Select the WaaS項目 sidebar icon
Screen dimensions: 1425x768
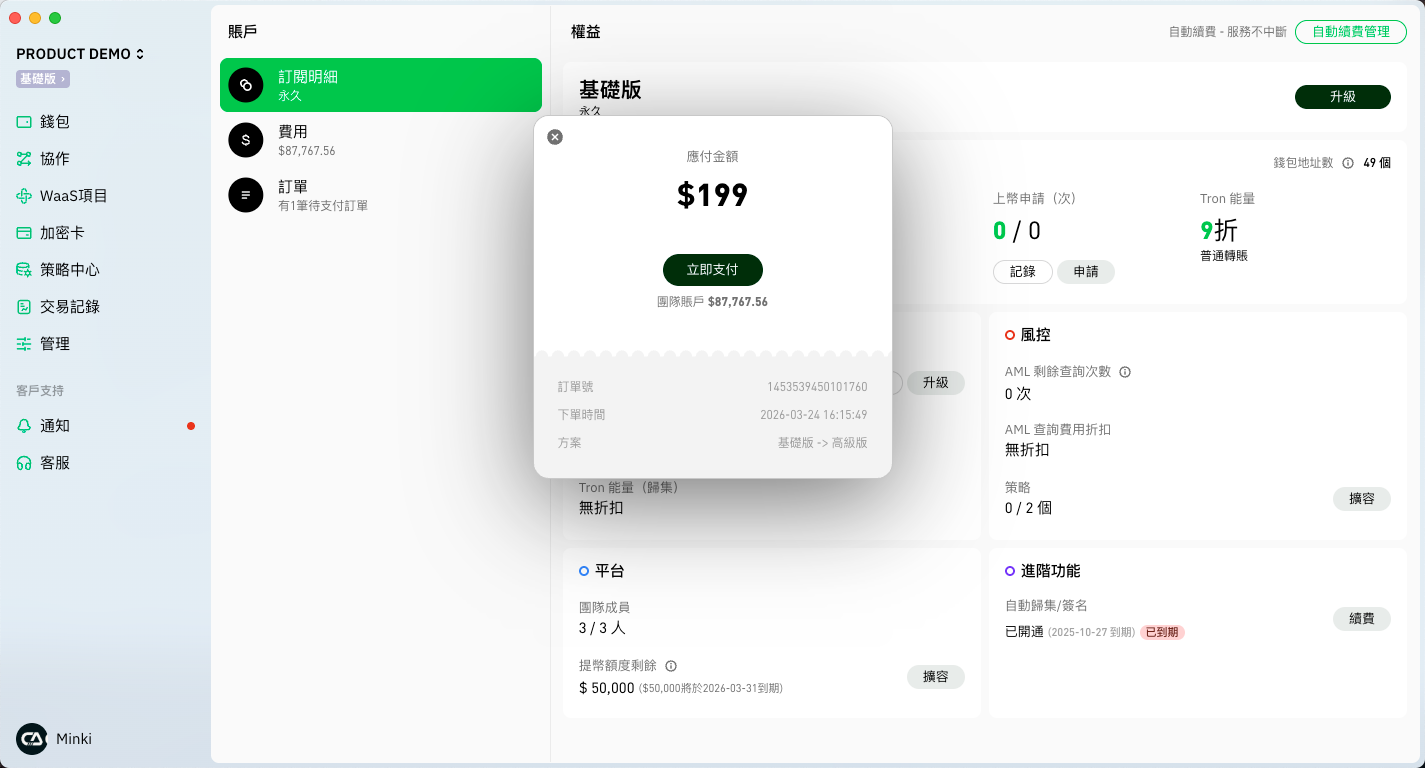coord(24,196)
